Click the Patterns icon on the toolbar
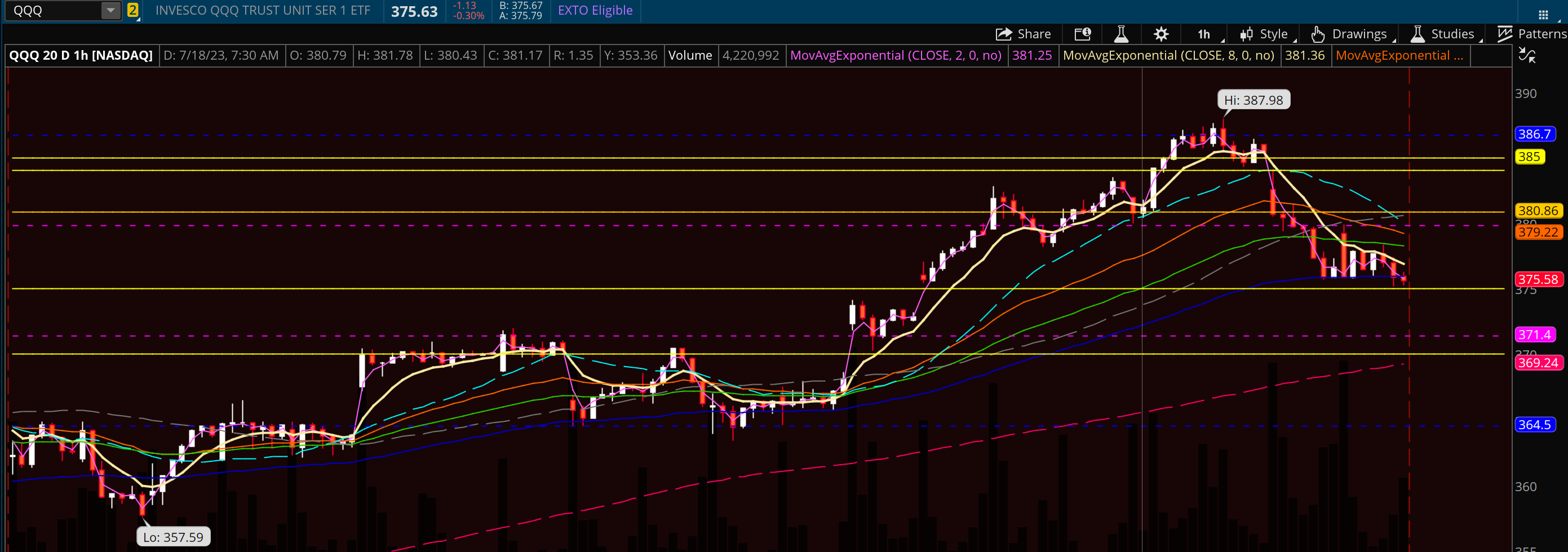This screenshot has height=552, width=1568. point(1505,33)
